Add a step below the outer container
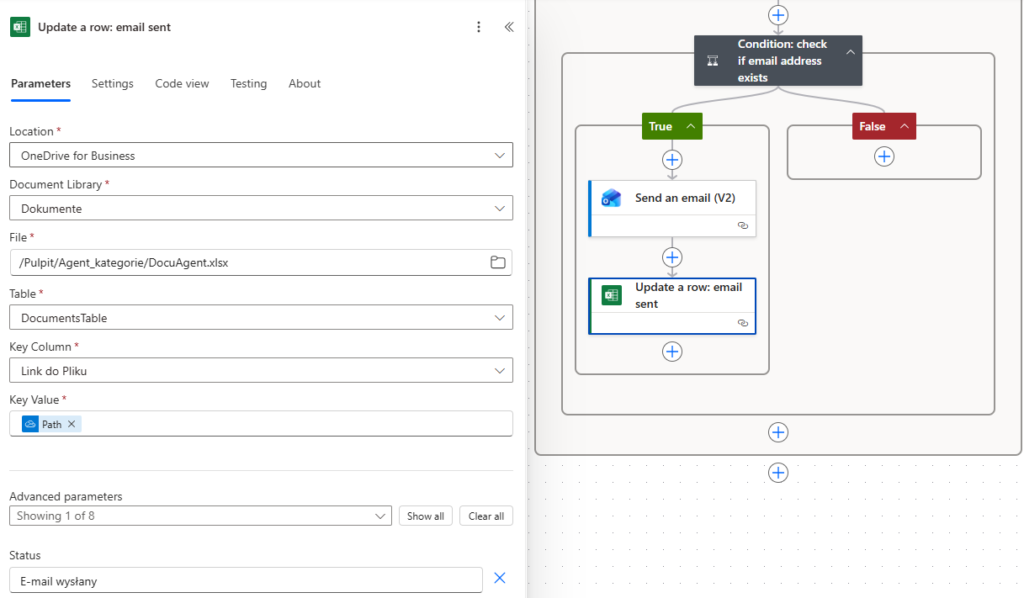The width and height of the screenshot is (1024, 598). pyautogui.click(x=778, y=473)
